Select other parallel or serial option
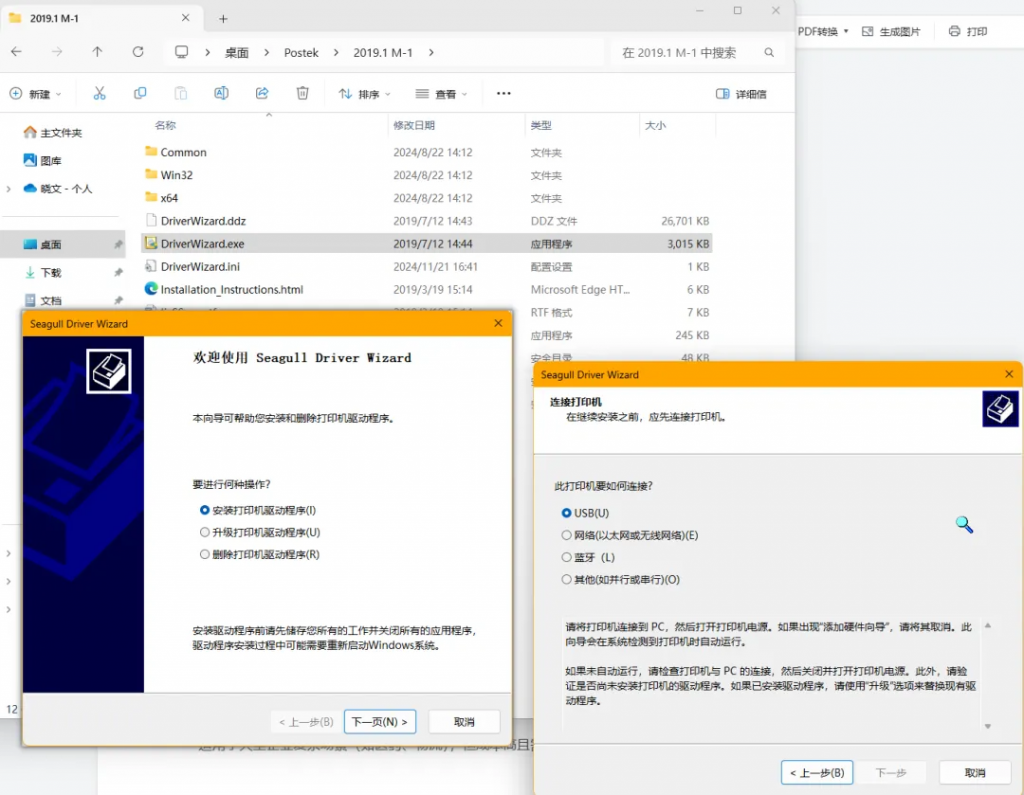 620,580
